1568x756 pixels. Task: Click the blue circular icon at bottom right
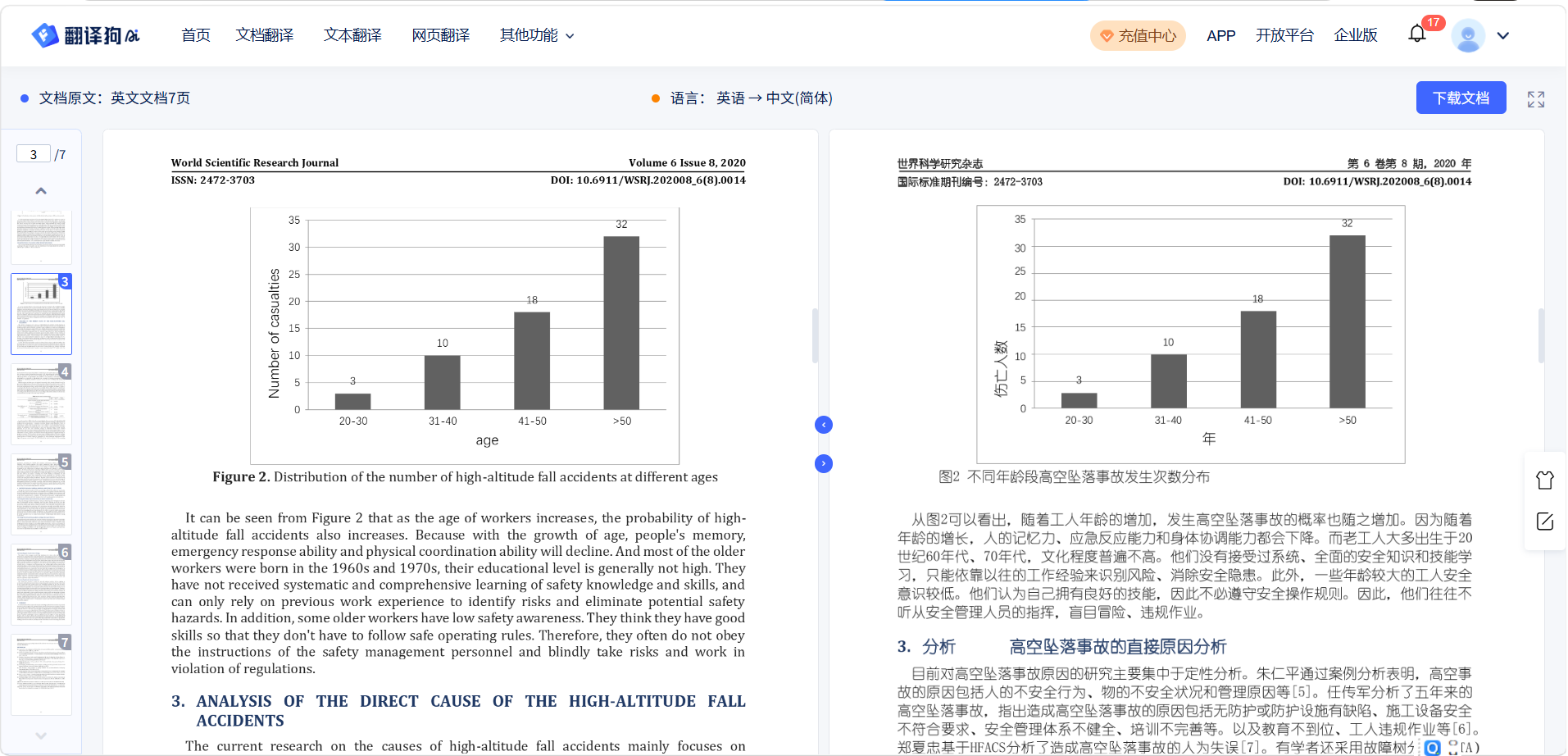(1432, 748)
